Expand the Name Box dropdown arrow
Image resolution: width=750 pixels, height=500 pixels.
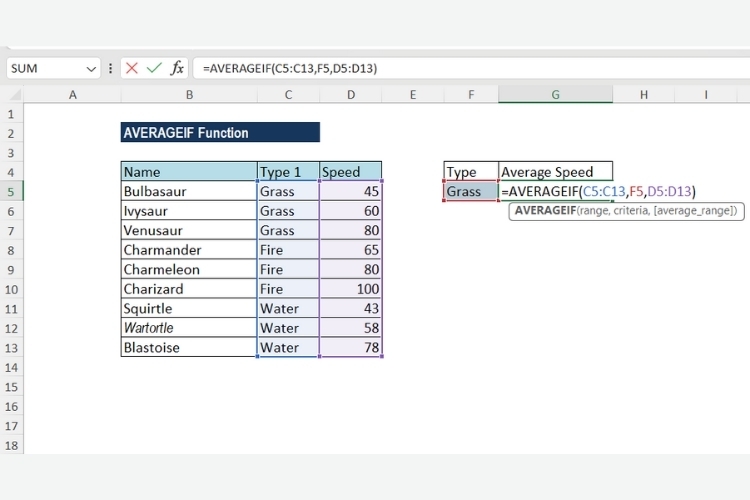(92, 68)
